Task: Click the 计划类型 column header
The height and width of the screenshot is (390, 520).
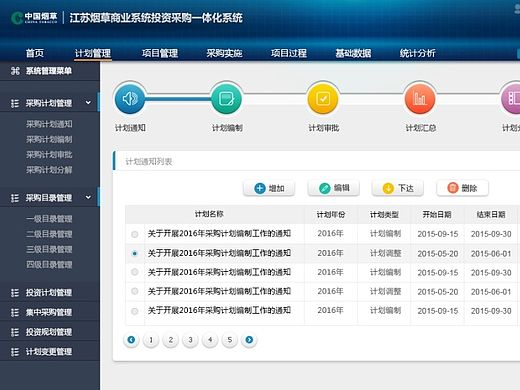Action: (x=384, y=215)
